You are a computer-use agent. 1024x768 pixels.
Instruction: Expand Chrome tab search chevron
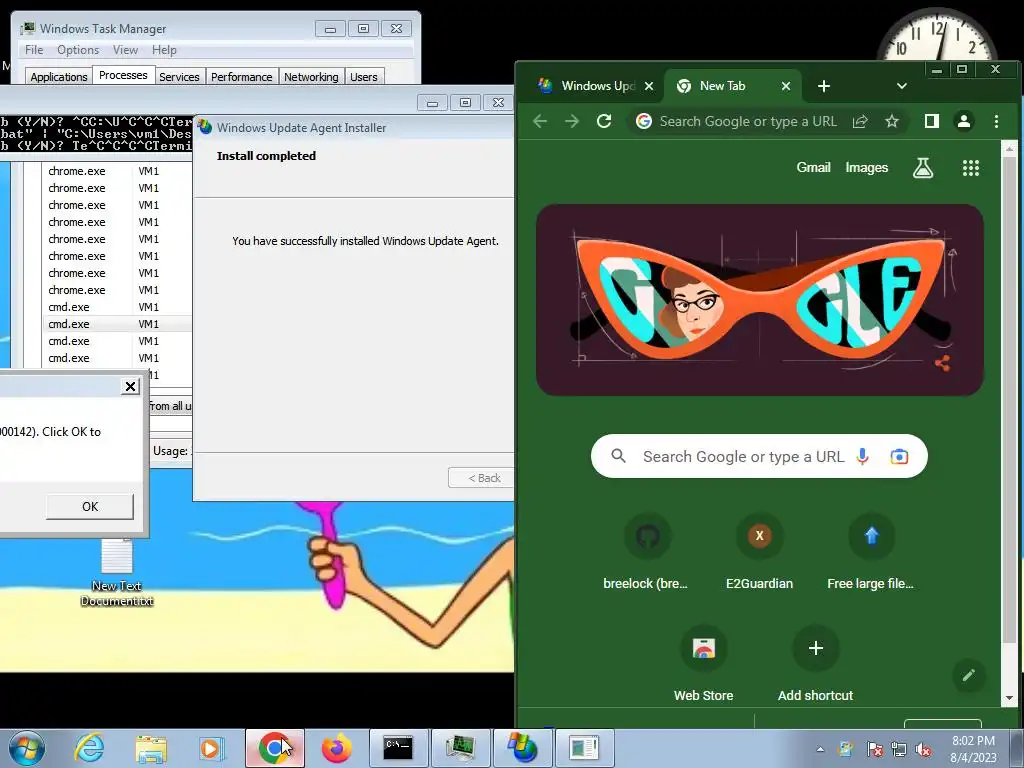pyautogui.click(x=902, y=86)
